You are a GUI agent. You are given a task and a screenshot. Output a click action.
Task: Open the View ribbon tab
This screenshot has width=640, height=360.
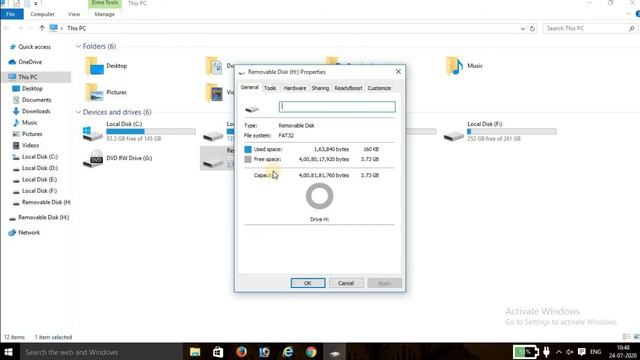74,14
